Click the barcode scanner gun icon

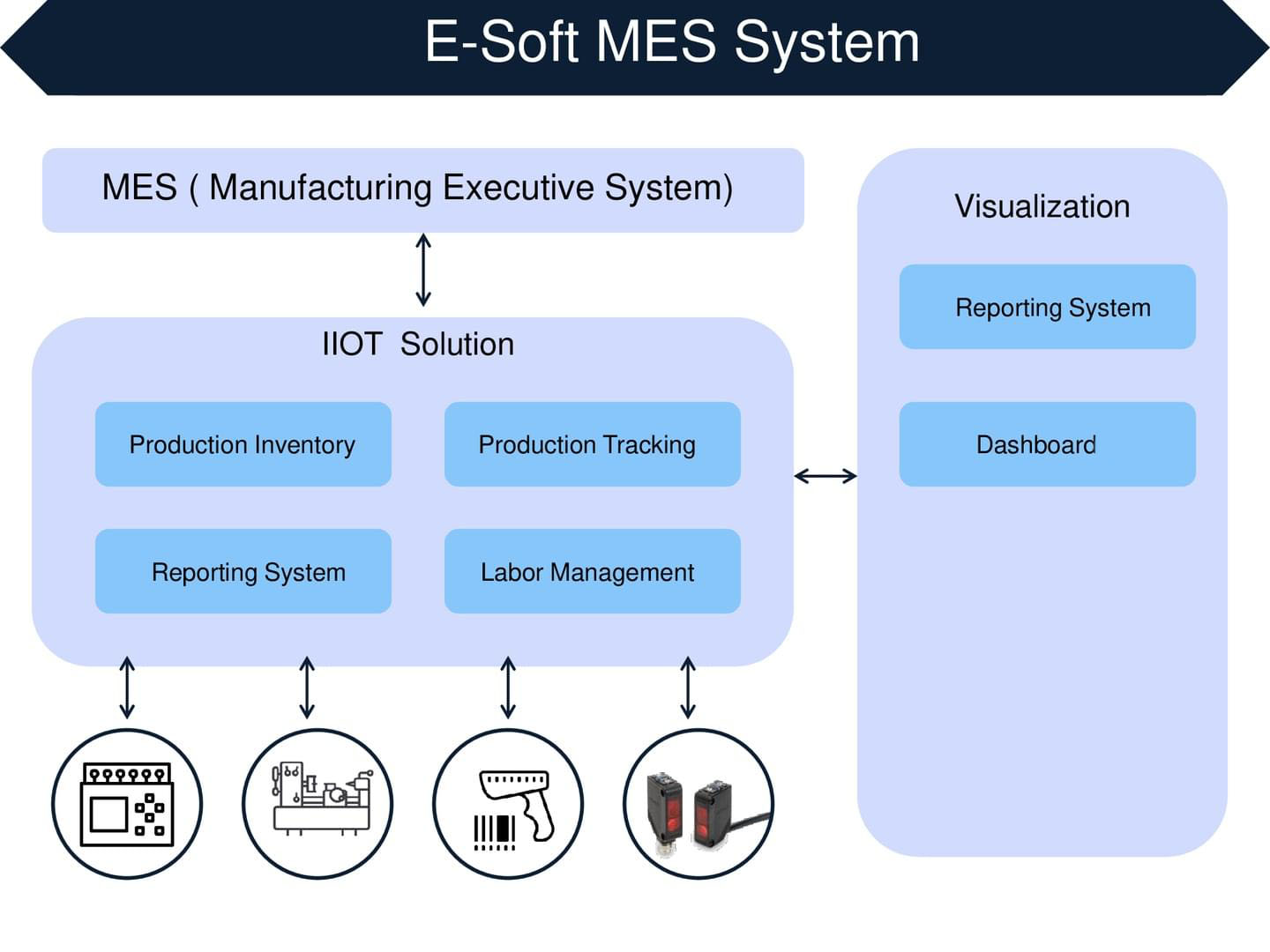[508, 804]
